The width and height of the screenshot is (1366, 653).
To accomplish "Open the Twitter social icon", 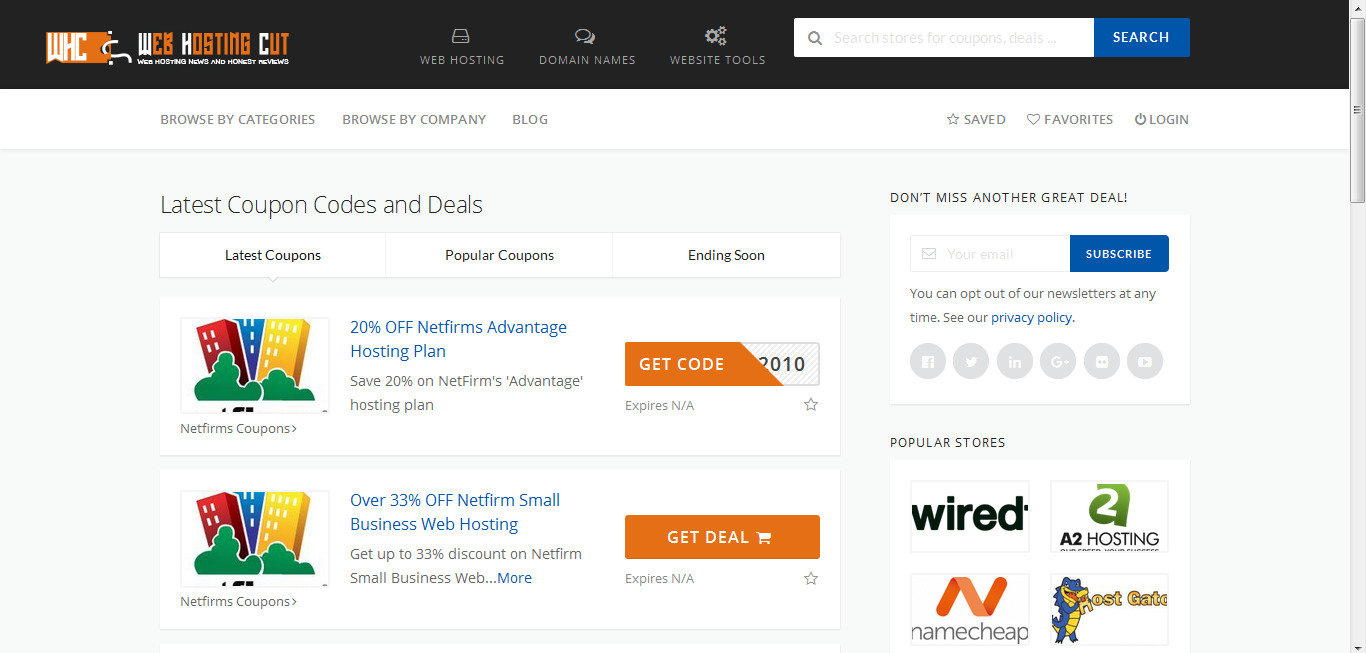I will [971, 361].
